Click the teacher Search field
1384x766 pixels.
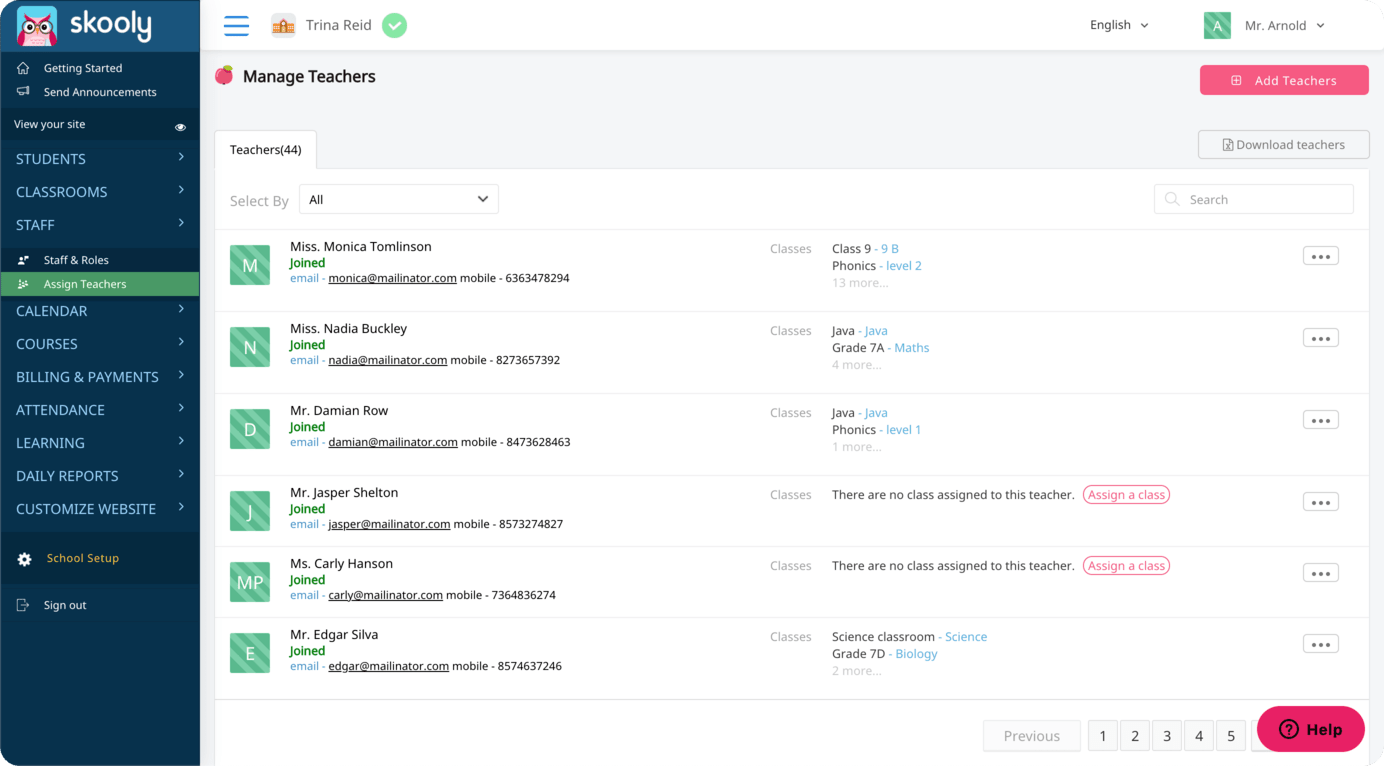(x=1254, y=200)
